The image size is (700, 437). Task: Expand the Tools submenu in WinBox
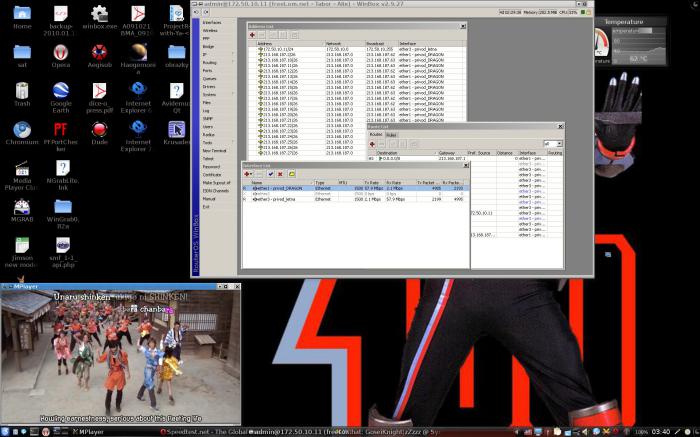pyautogui.click(x=218, y=142)
